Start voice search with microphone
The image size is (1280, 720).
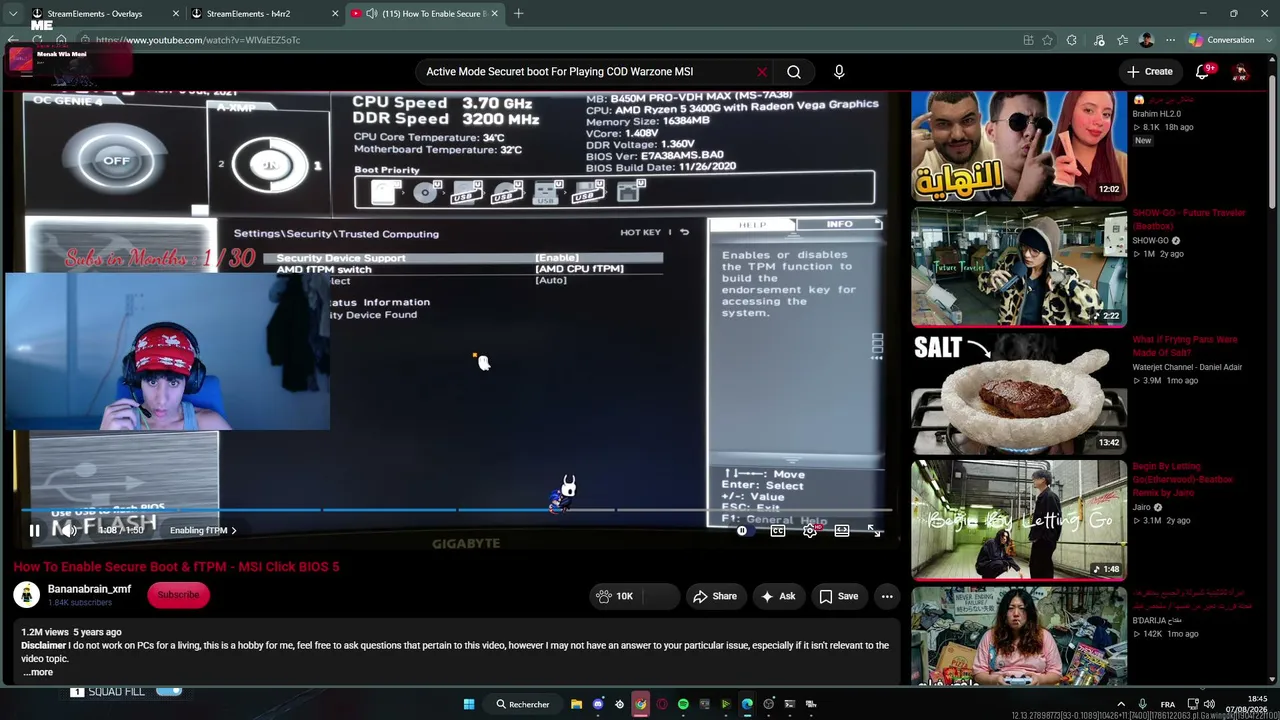839,72
